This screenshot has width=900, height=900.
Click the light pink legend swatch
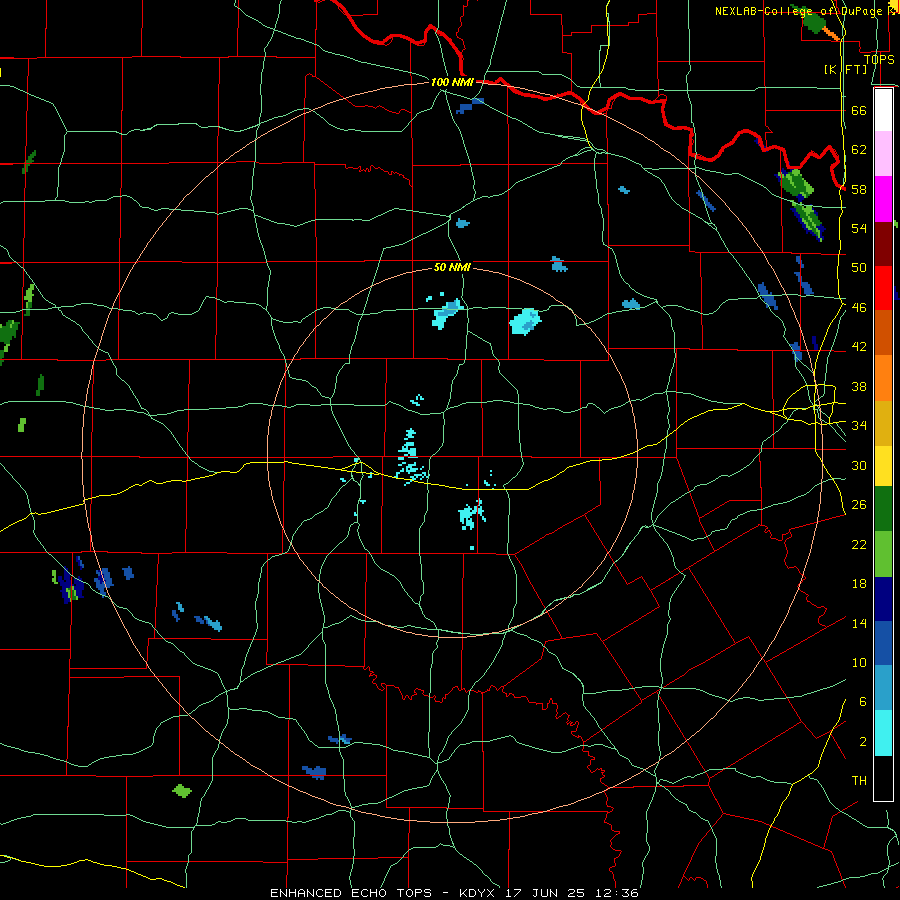pos(883,154)
